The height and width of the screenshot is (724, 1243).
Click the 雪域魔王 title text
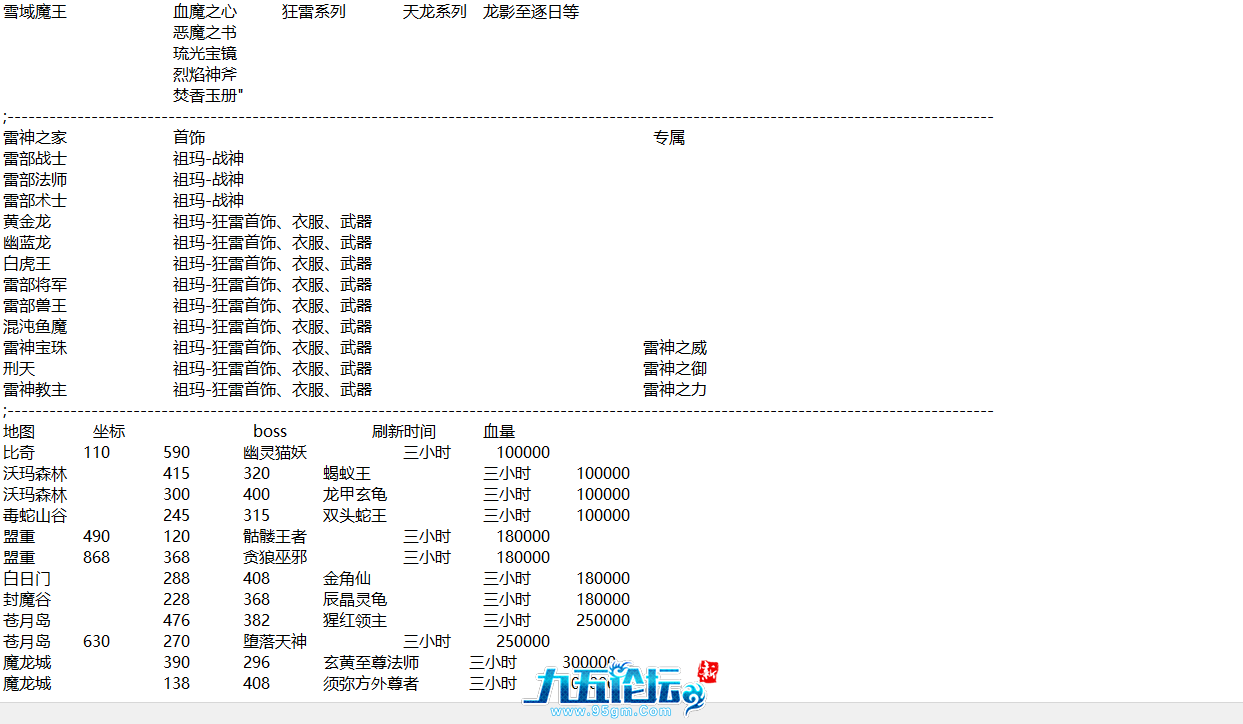[x=35, y=12]
